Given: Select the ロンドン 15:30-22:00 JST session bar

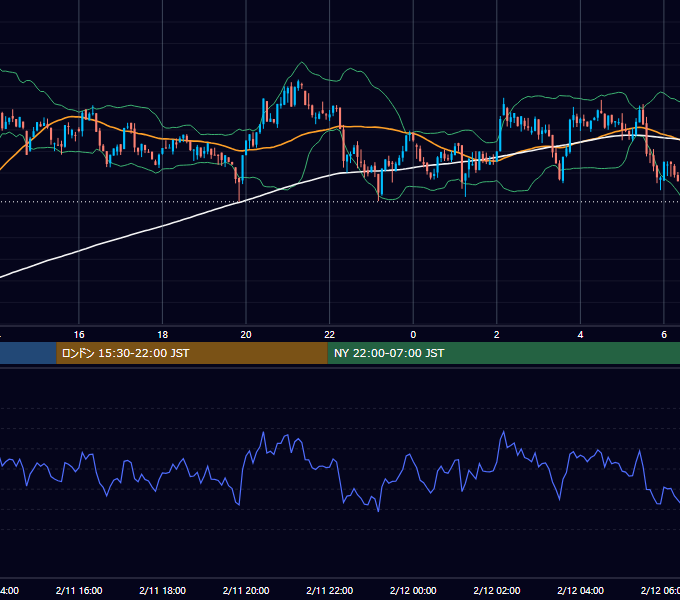Looking at the screenshot, I should [192, 353].
